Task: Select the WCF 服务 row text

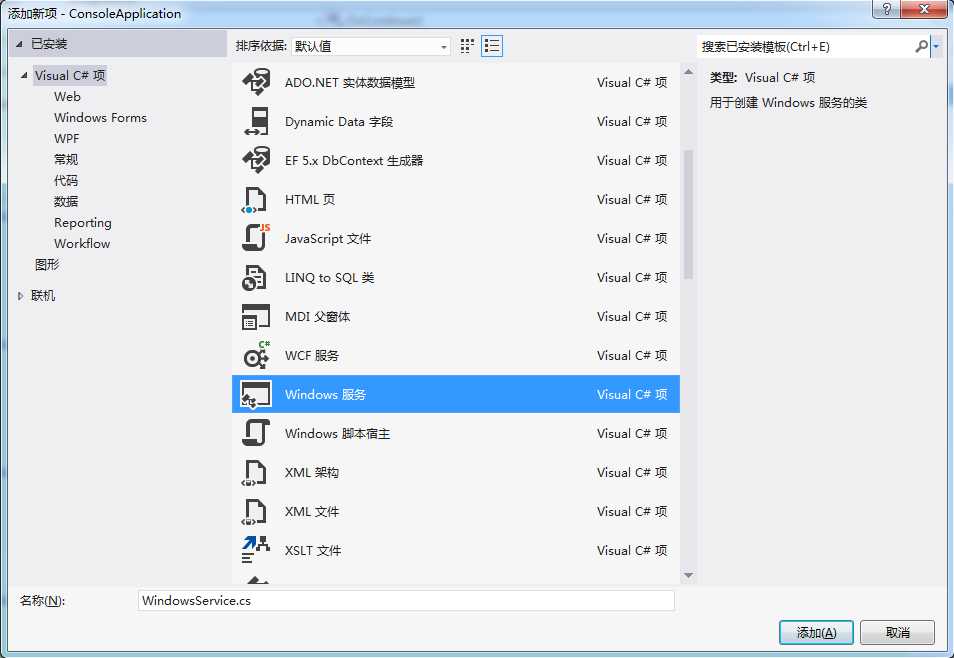Action: point(312,355)
